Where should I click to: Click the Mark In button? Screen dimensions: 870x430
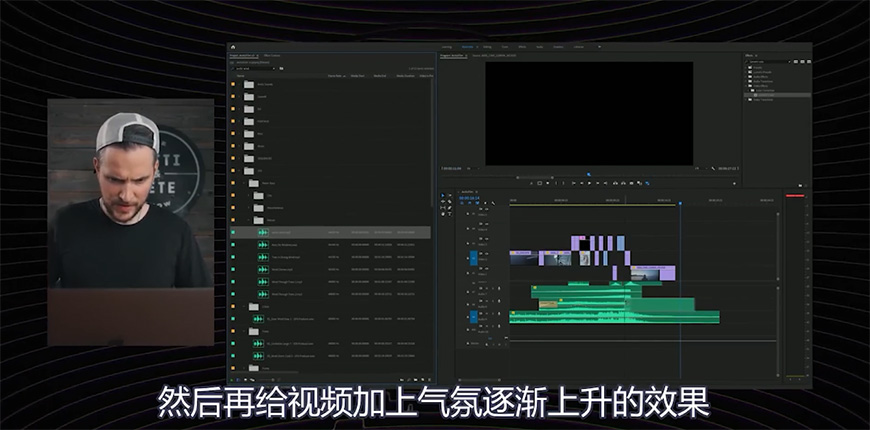(x=556, y=183)
